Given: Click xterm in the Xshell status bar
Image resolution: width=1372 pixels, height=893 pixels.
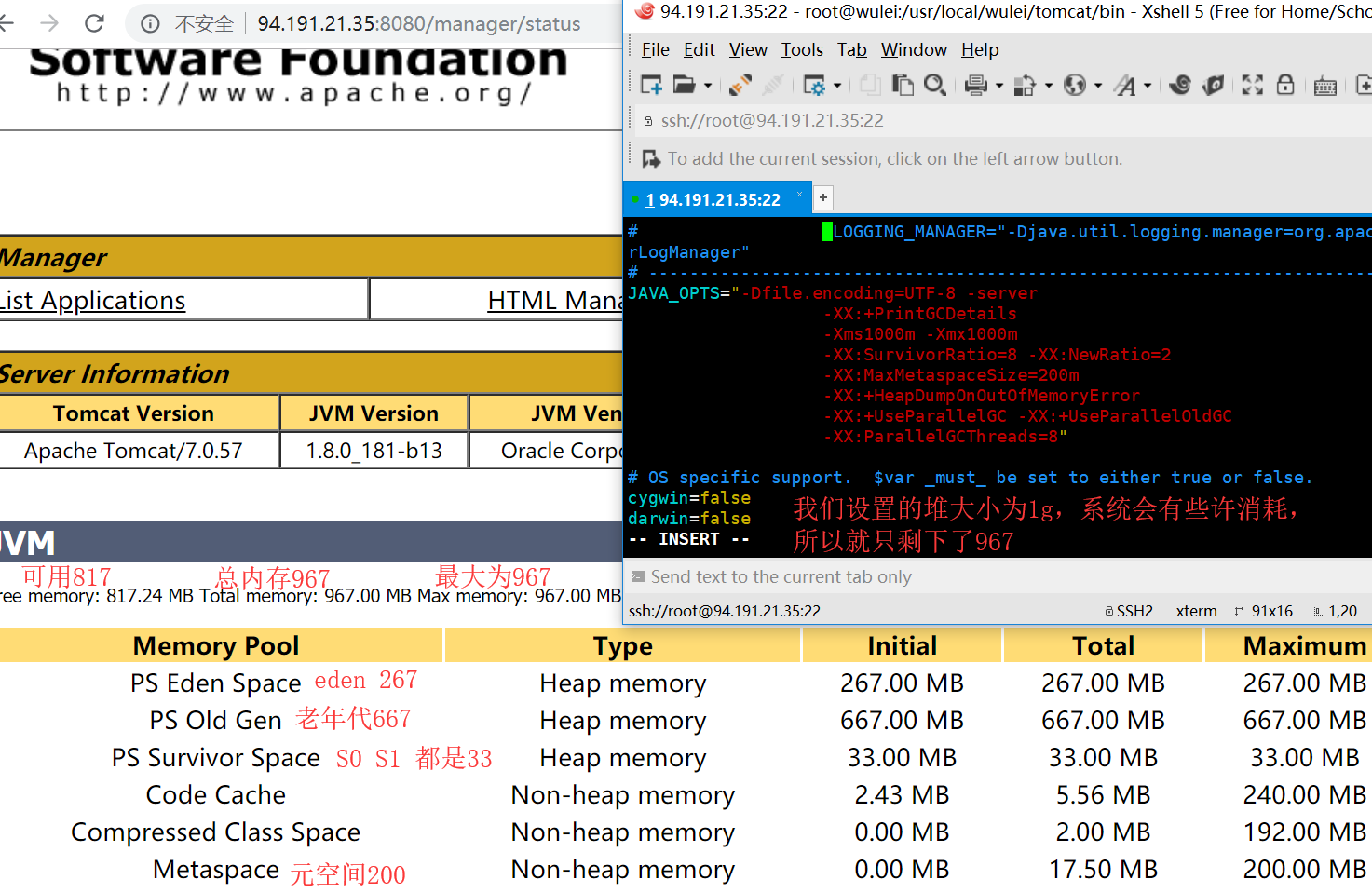Looking at the screenshot, I should 1196,611.
